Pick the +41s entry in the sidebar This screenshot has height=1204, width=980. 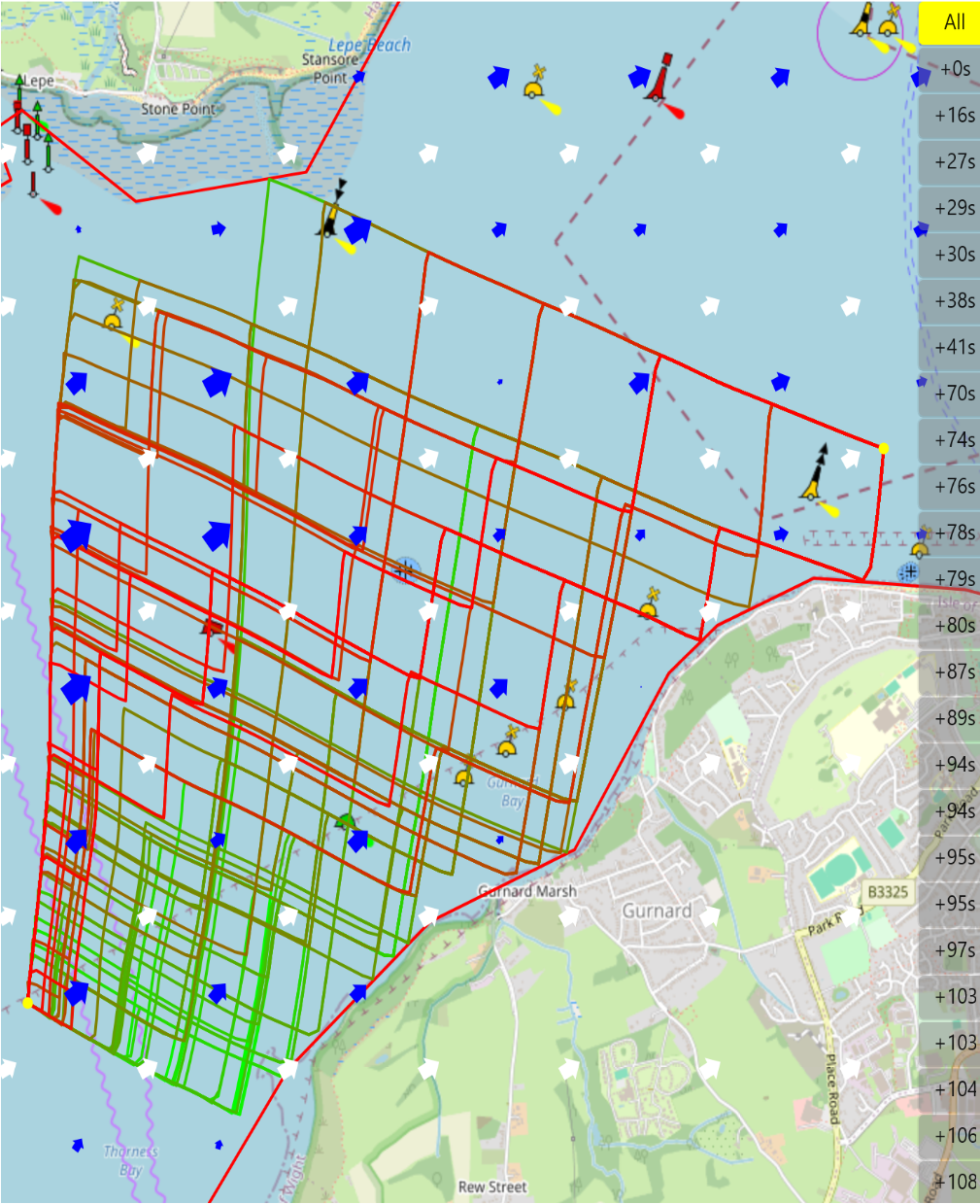pos(949,347)
